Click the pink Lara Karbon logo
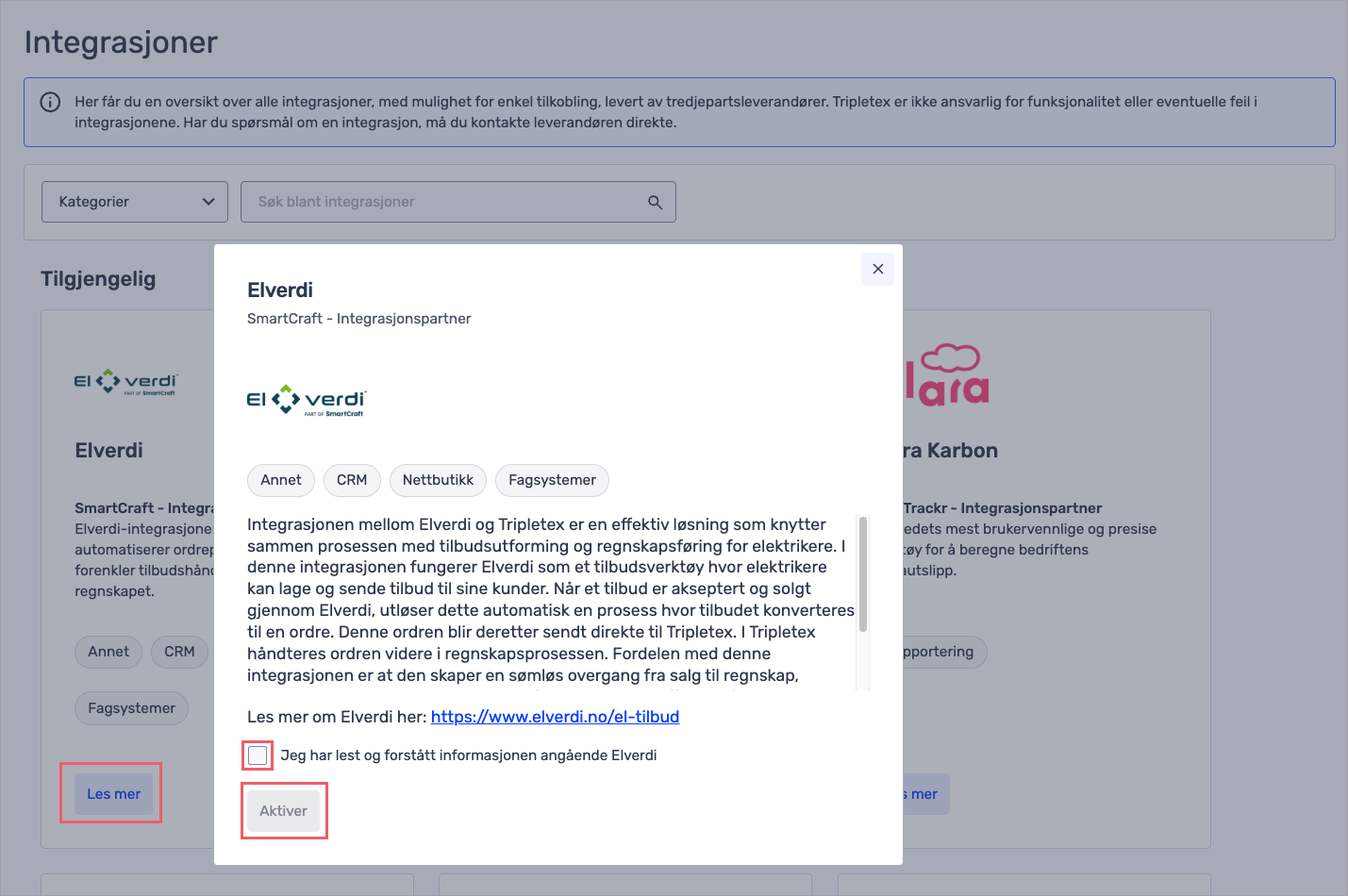This screenshot has height=896, width=1348. coord(947,375)
